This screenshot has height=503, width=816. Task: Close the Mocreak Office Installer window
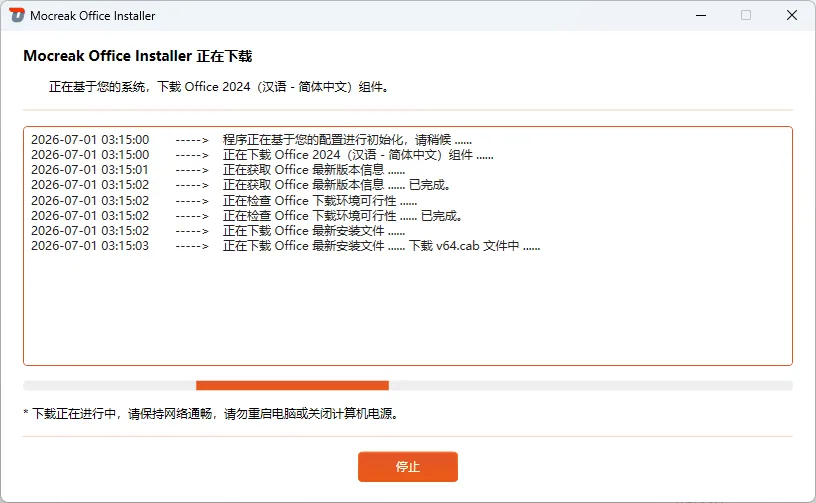click(792, 15)
